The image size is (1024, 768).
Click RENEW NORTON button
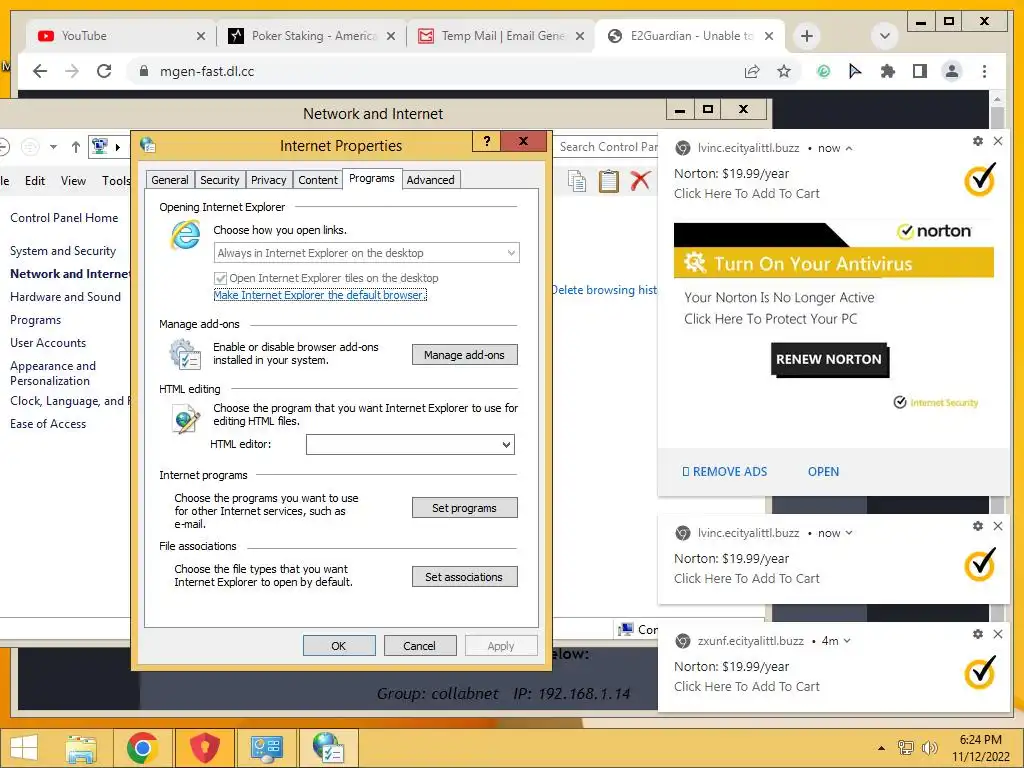tap(829, 359)
